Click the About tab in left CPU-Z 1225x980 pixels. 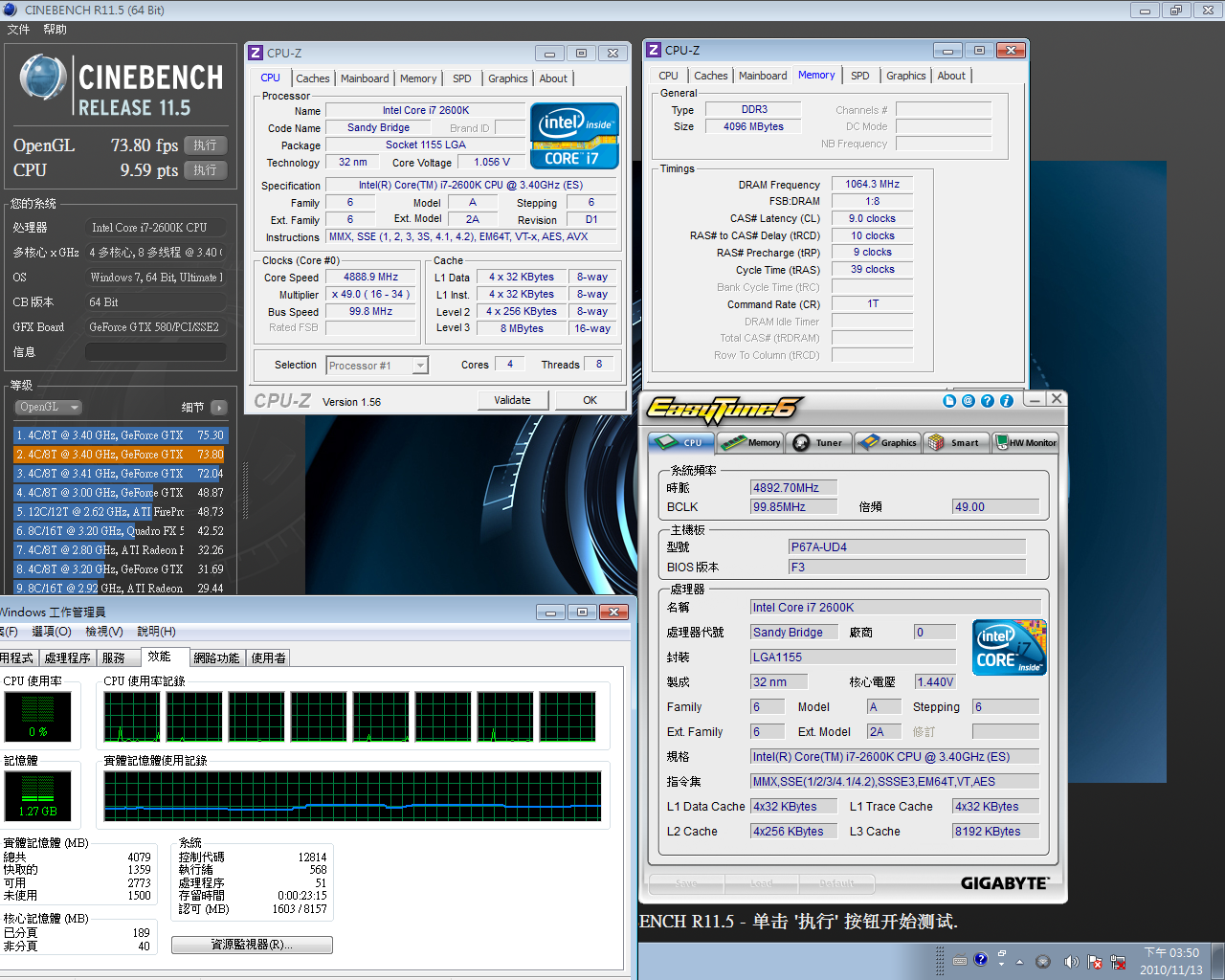tap(553, 78)
